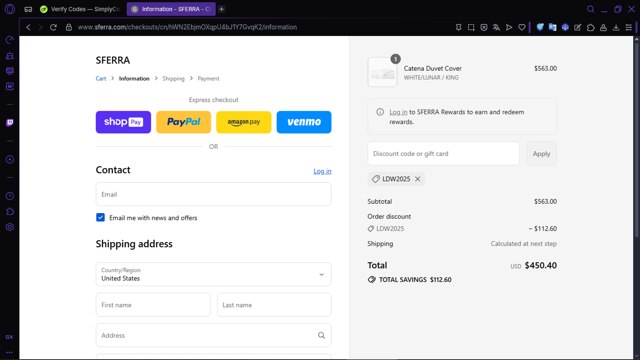Open the downloads icon in toolbar
640x360 pixels.
616,27
